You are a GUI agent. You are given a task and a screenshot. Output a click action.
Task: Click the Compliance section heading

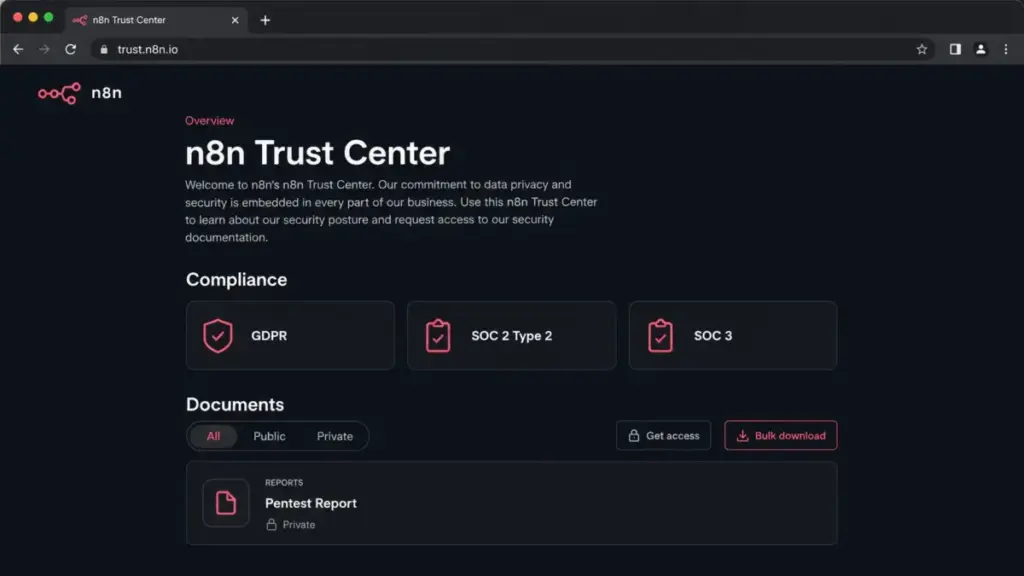(x=236, y=280)
